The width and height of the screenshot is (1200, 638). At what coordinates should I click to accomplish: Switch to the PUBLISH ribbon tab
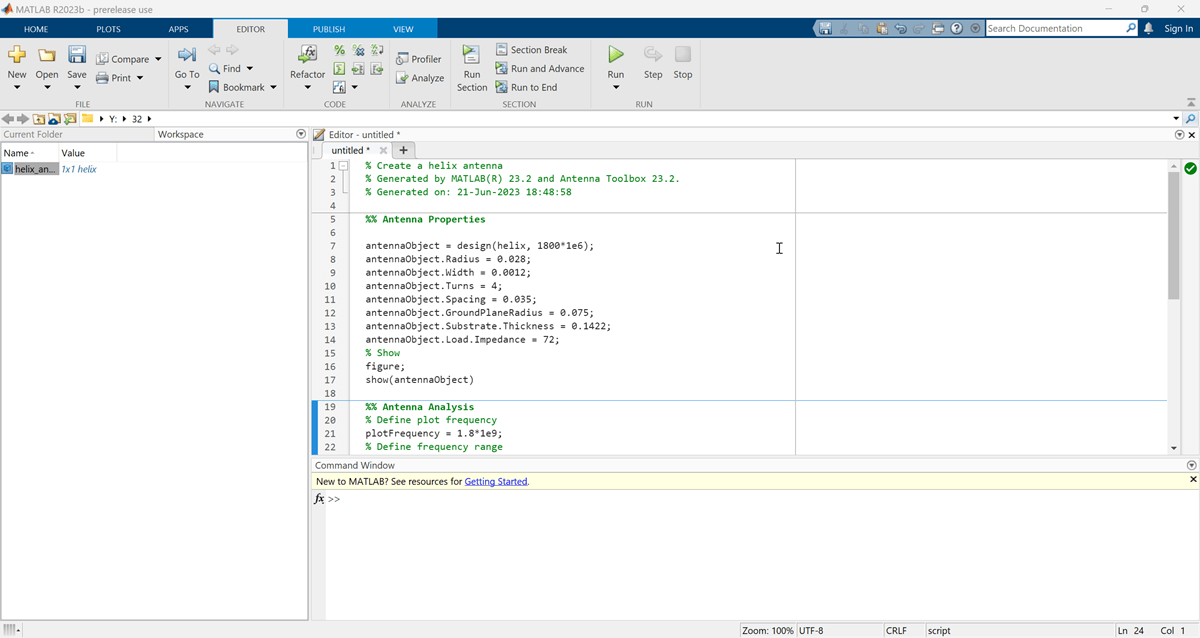[x=328, y=29]
